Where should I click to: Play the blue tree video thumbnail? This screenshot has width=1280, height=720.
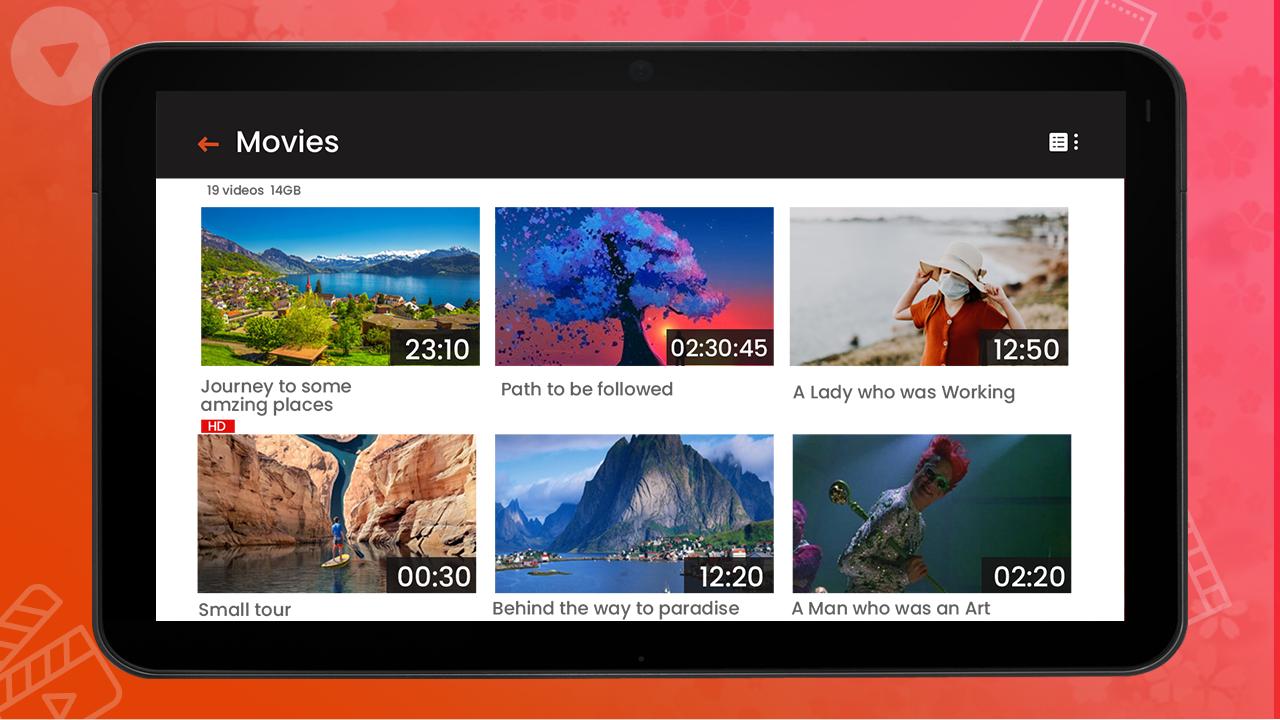pos(634,286)
